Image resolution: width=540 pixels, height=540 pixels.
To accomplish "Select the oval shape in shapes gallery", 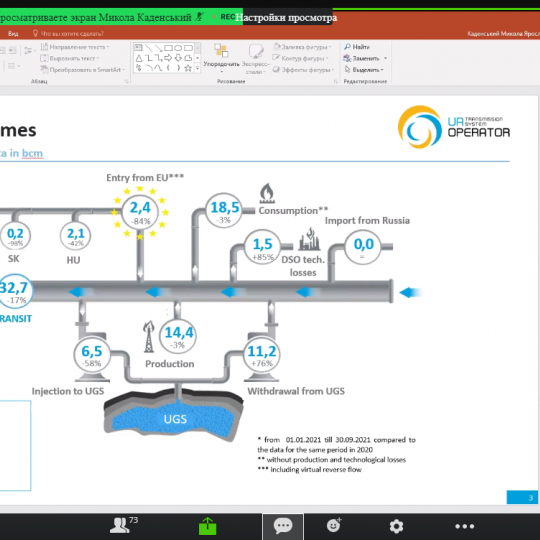I will (178, 48).
